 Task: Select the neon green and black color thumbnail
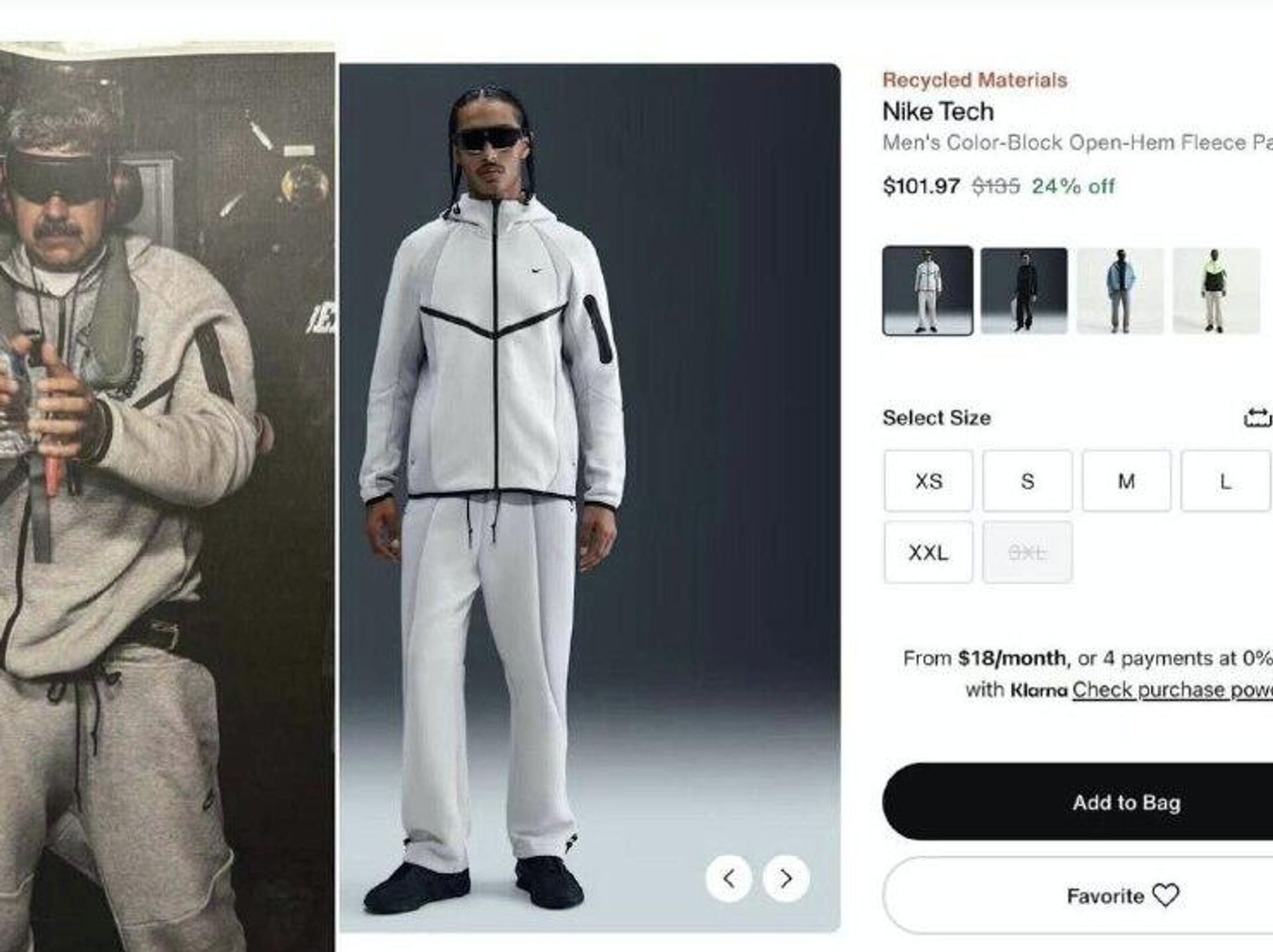coord(1215,290)
